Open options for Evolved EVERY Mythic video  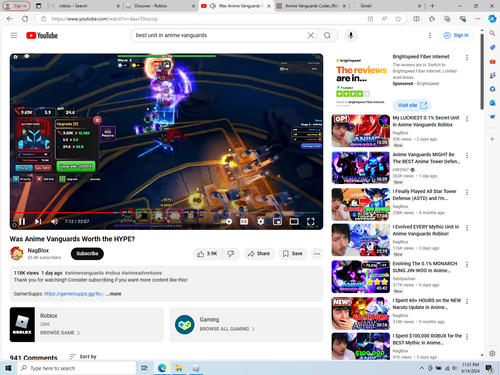pyautogui.click(x=467, y=228)
